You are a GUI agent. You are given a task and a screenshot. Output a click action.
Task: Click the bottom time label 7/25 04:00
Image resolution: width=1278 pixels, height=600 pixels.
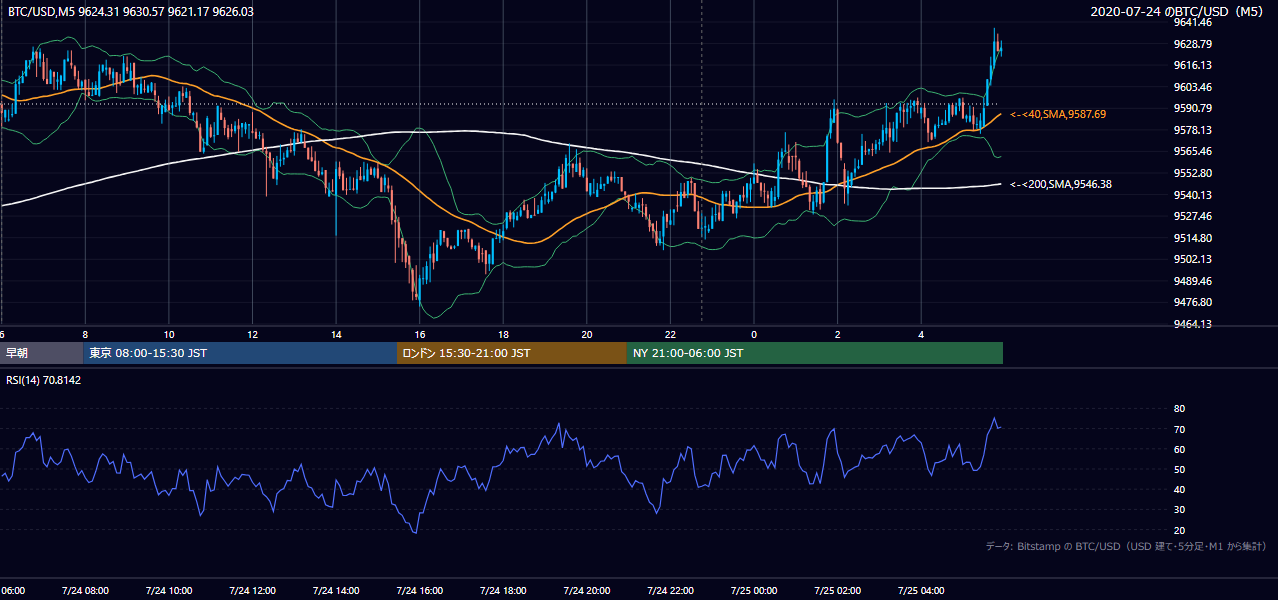pyautogui.click(x=922, y=591)
